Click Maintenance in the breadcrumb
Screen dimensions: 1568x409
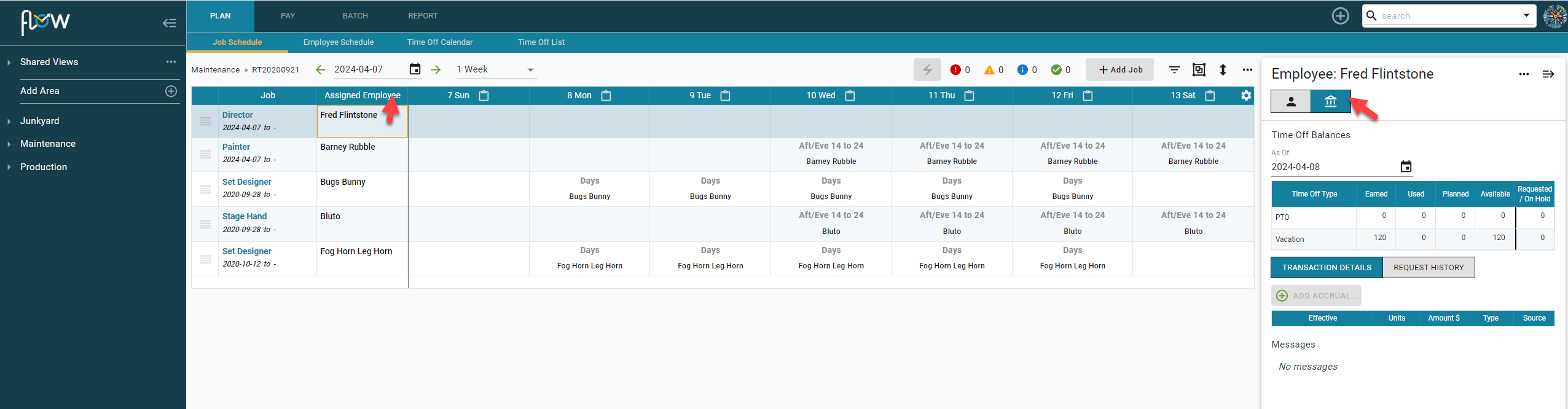tap(216, 70)
